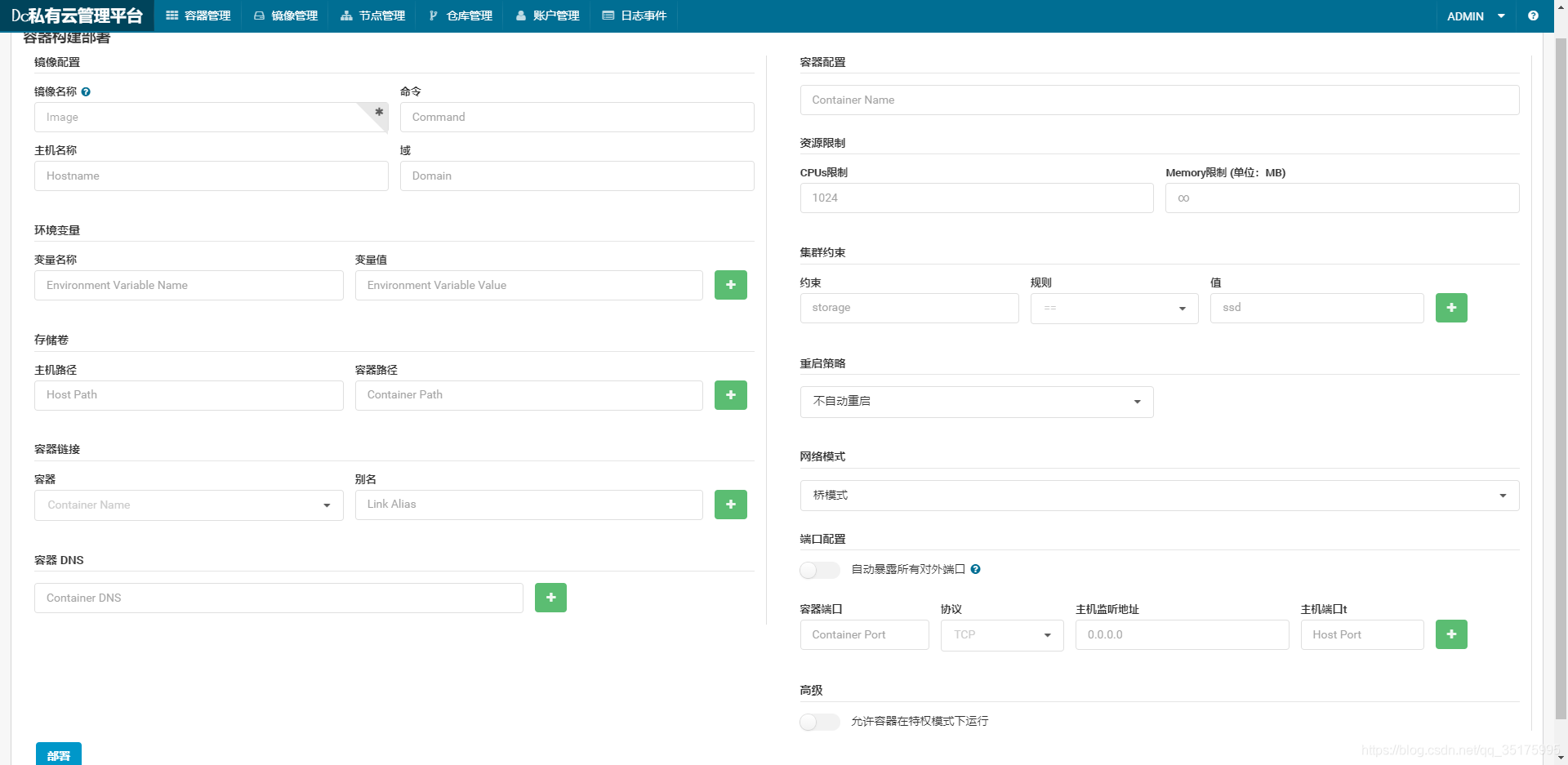Viewport: 1568px width, 765px height.
Task: Click green plus to add environment variable
Action: tap(730, 285)
